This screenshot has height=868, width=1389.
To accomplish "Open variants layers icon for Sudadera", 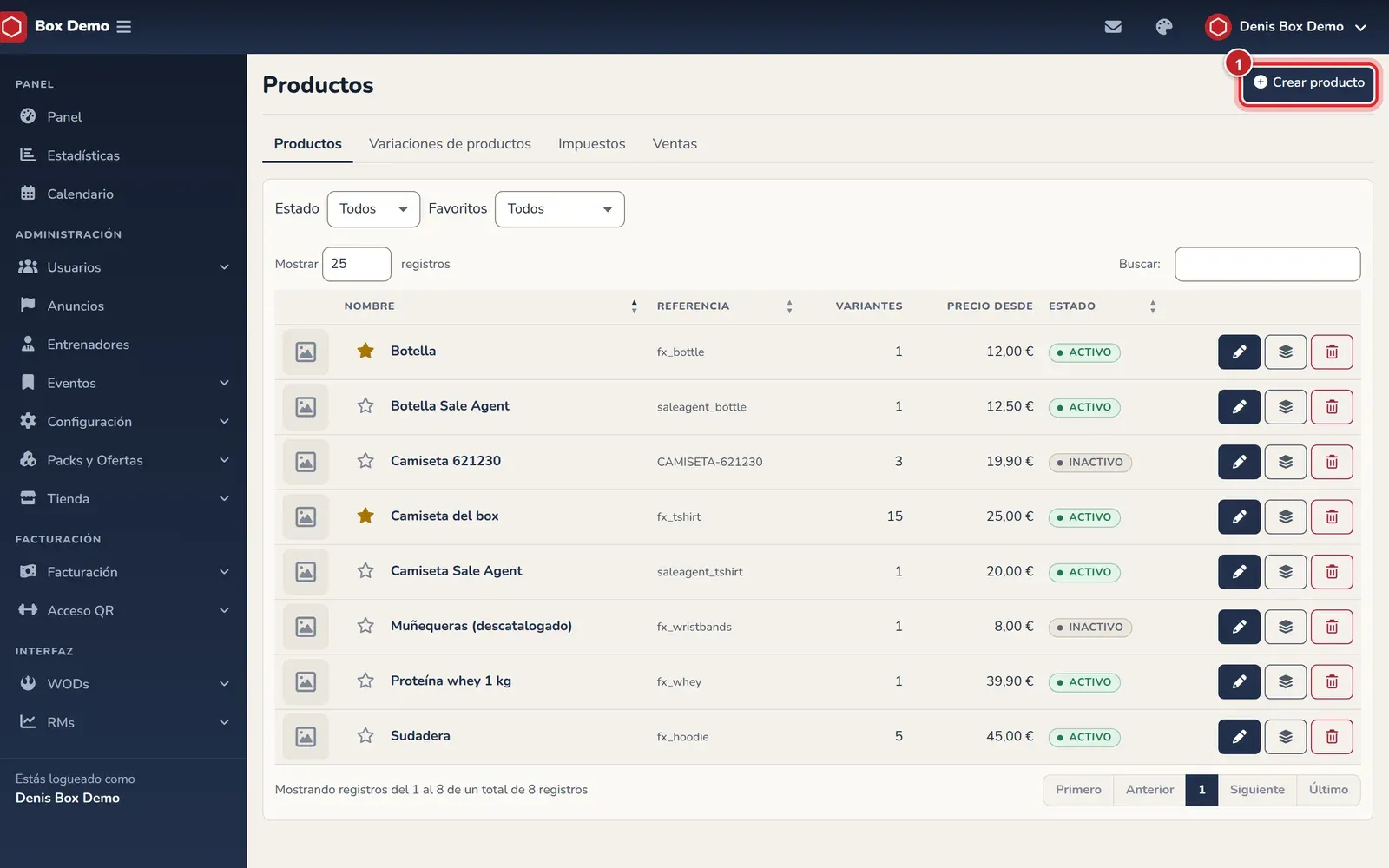I will tap(1286, 737).
